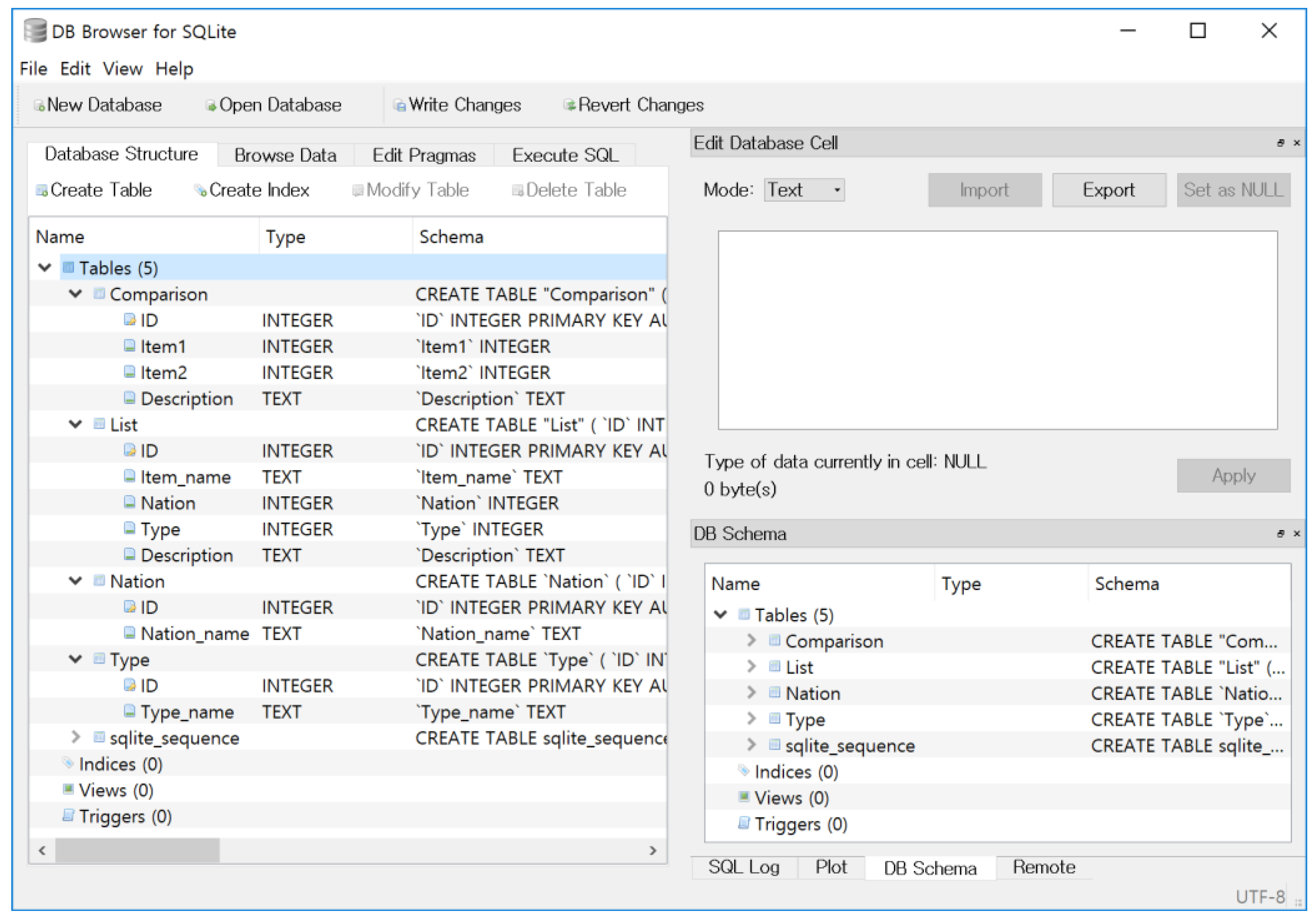
Task: Open the Mode dropdown set to Text
Action: 805,190
